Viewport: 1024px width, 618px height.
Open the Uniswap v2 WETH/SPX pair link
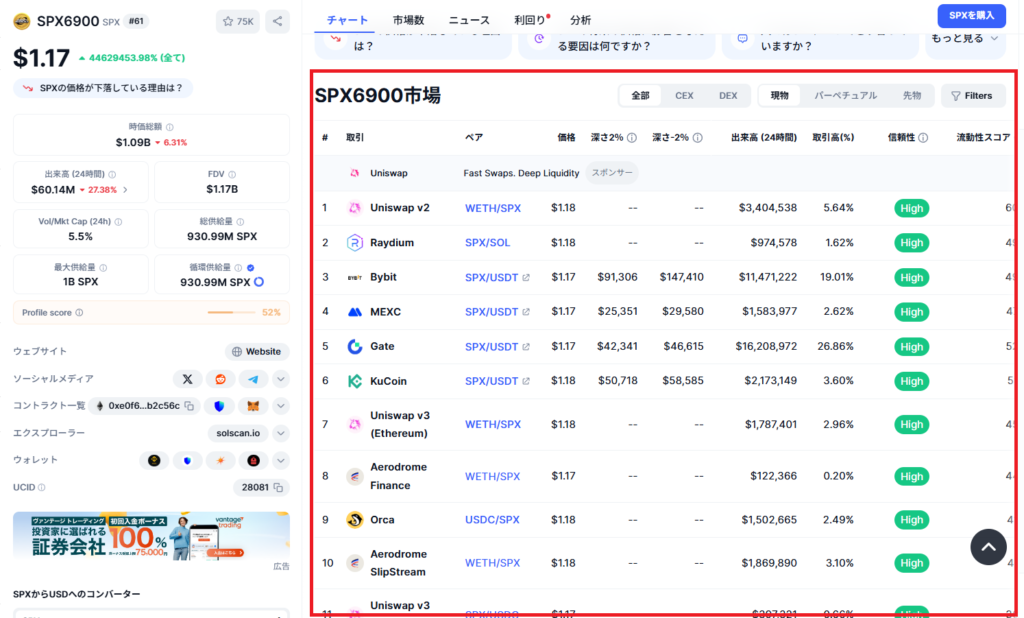pos(493,208)
